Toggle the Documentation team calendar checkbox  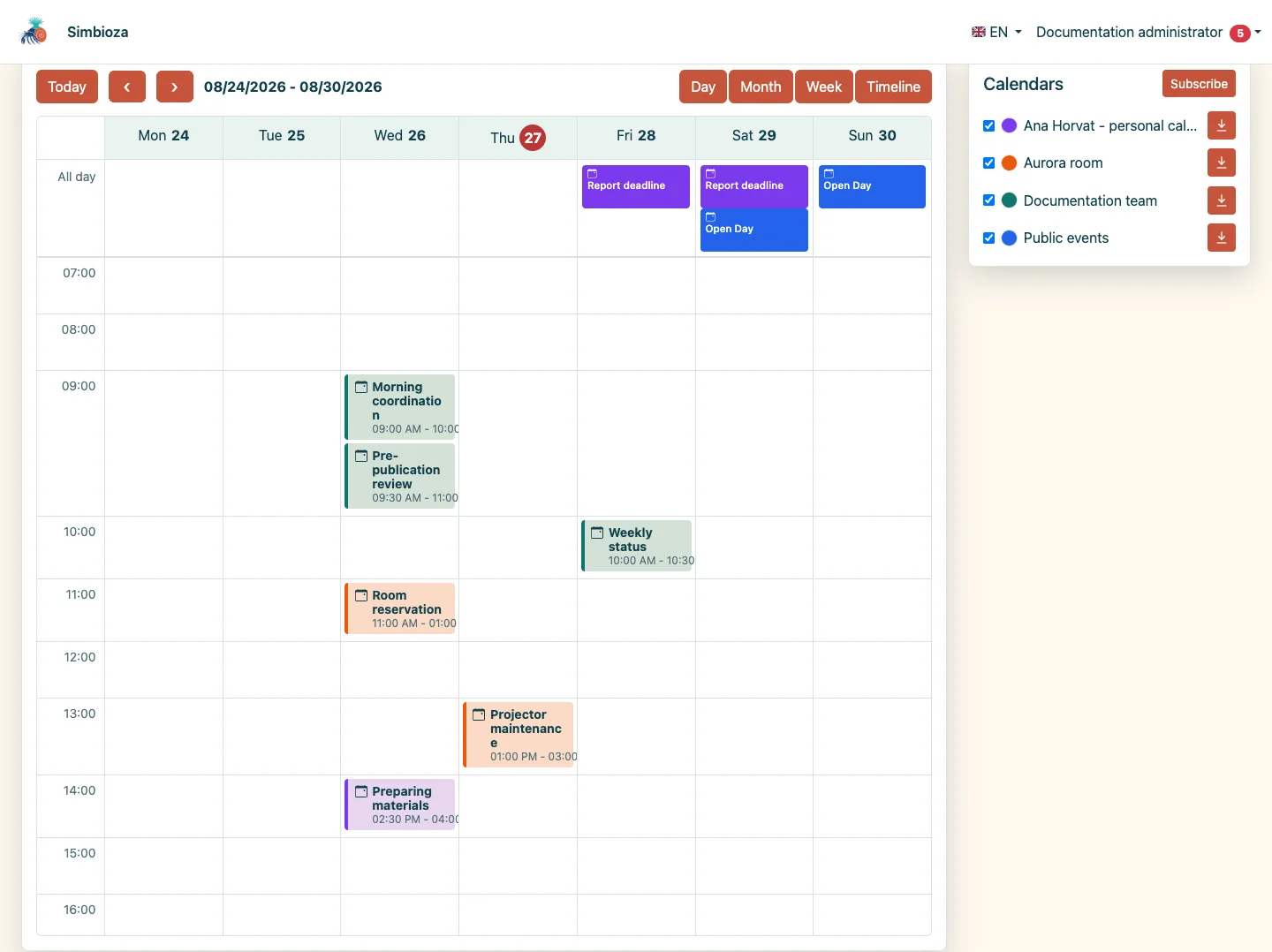click(x=989, y=200)
